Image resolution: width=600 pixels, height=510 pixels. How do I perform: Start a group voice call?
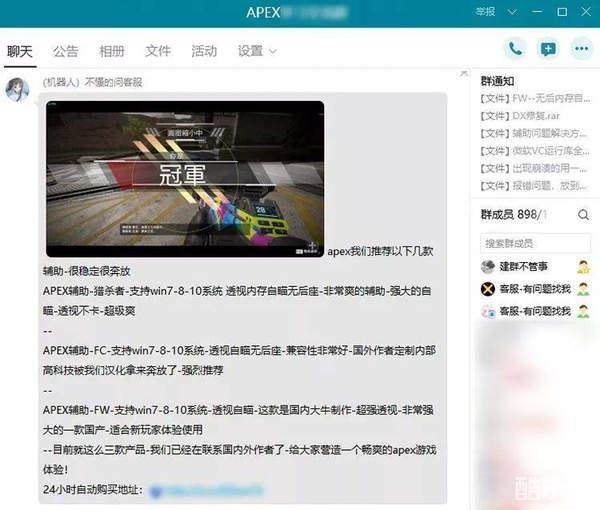coord(515,48)
